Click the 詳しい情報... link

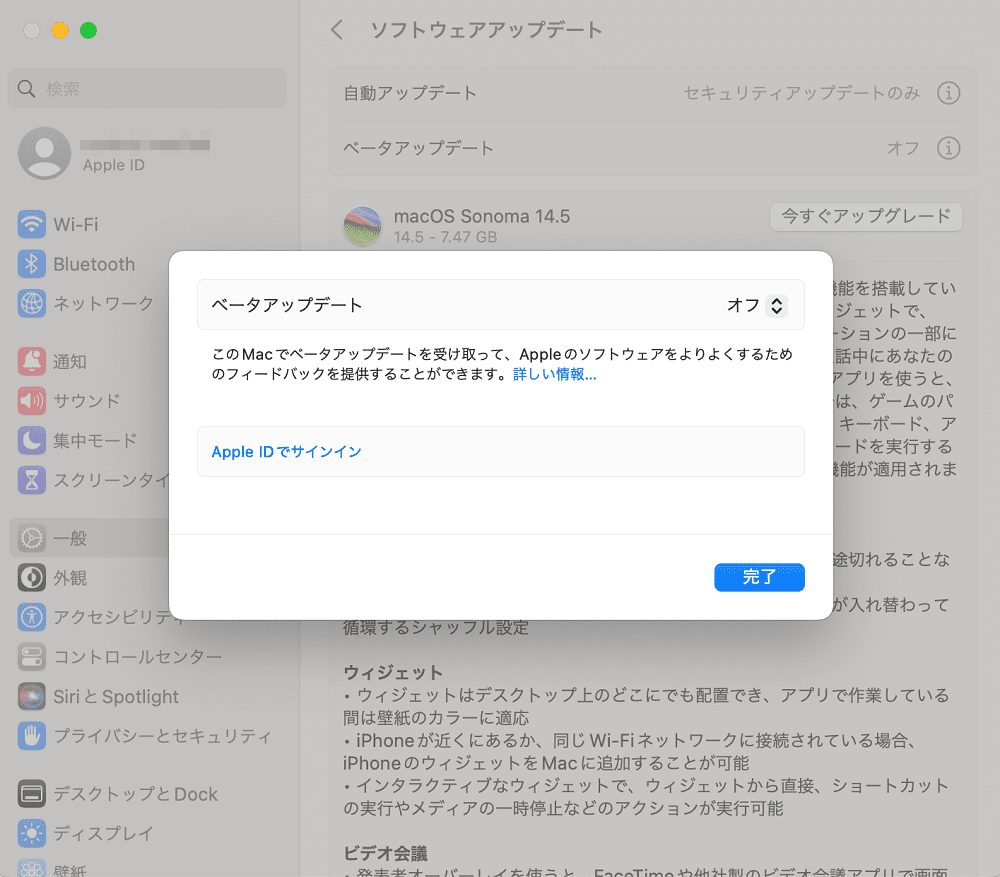pos(554,374)
